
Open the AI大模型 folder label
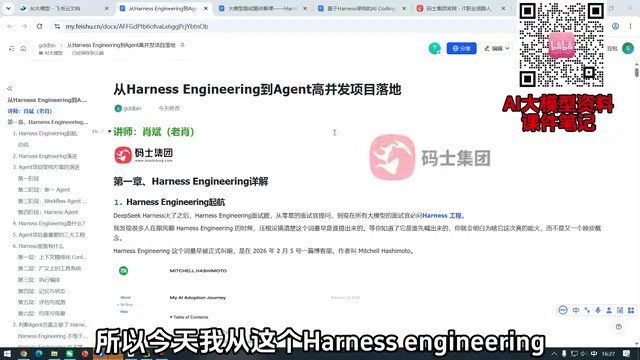tap(51, 53)
